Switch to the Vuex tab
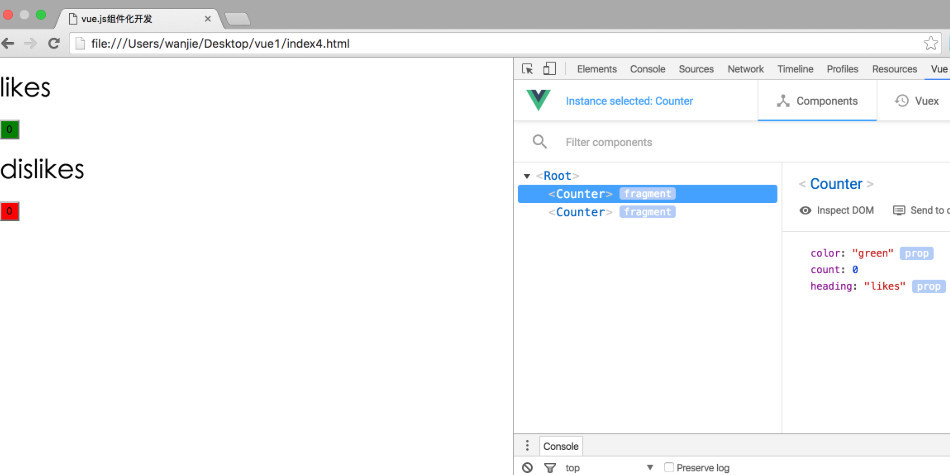The image size is (950, 475). coord(917,101)
